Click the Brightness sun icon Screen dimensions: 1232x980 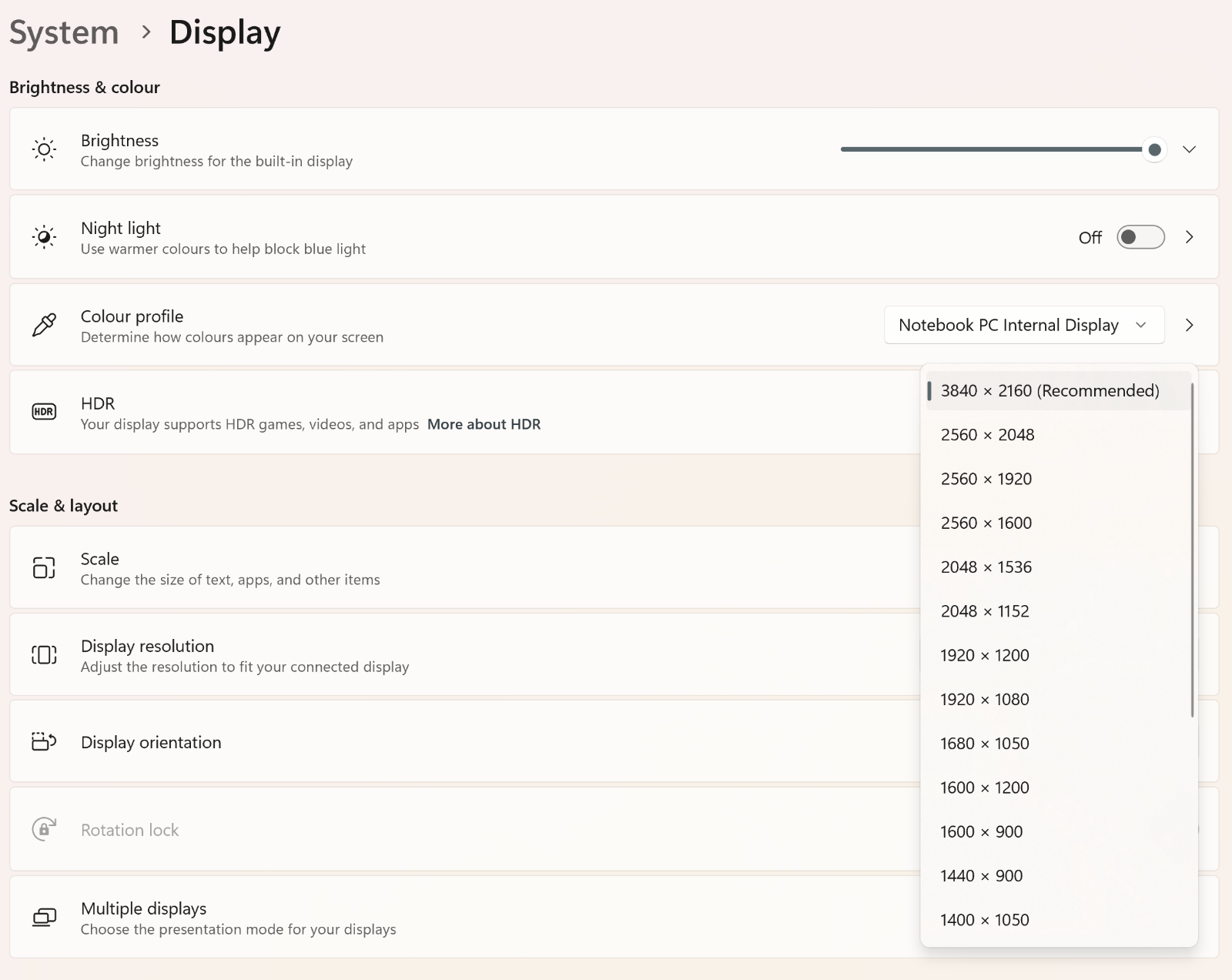tap(44, 149)
